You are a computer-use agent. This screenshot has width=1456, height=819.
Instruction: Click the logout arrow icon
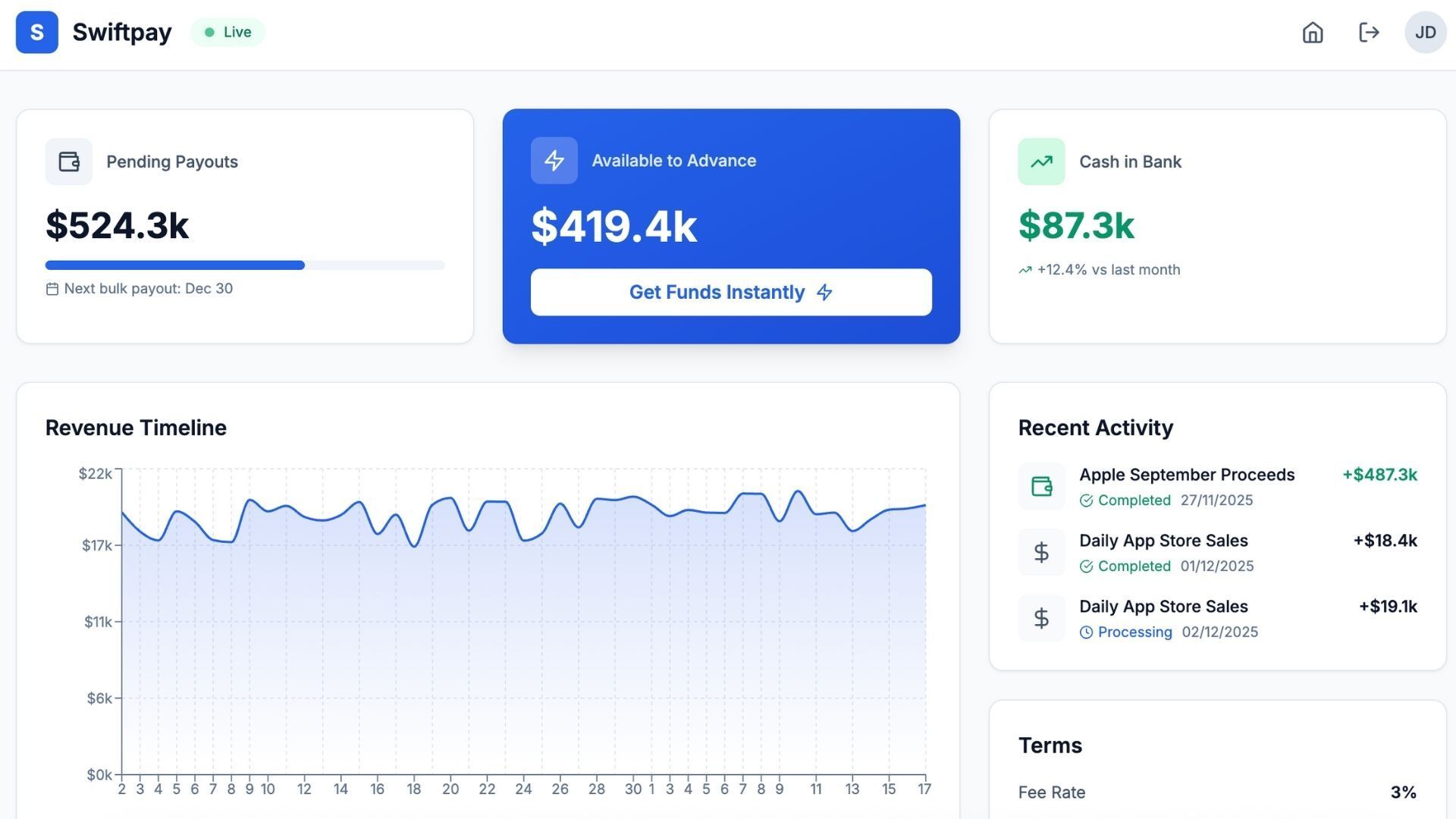tap(1369, 33)
